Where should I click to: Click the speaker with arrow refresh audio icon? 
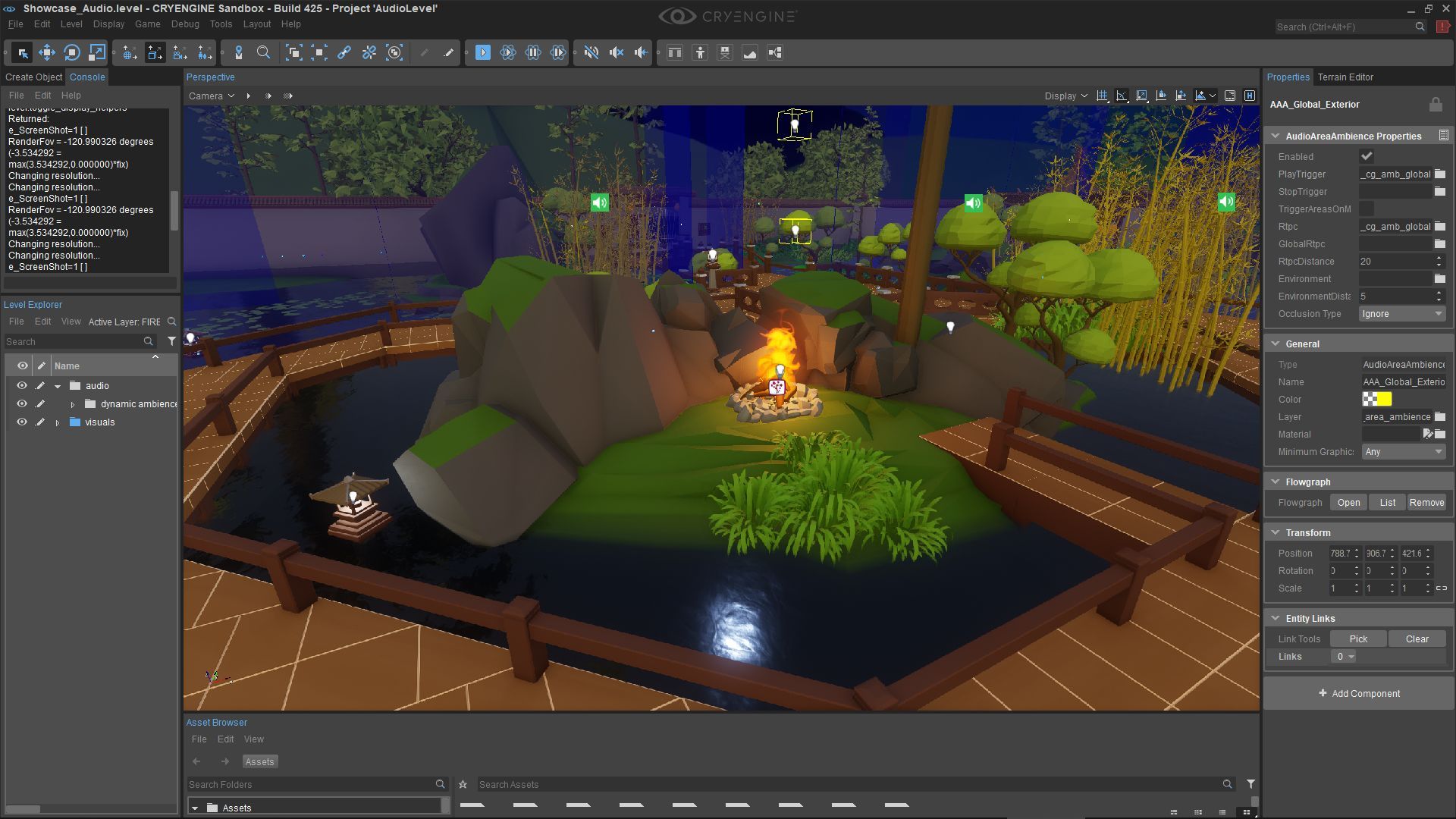(x=642, y=52)
